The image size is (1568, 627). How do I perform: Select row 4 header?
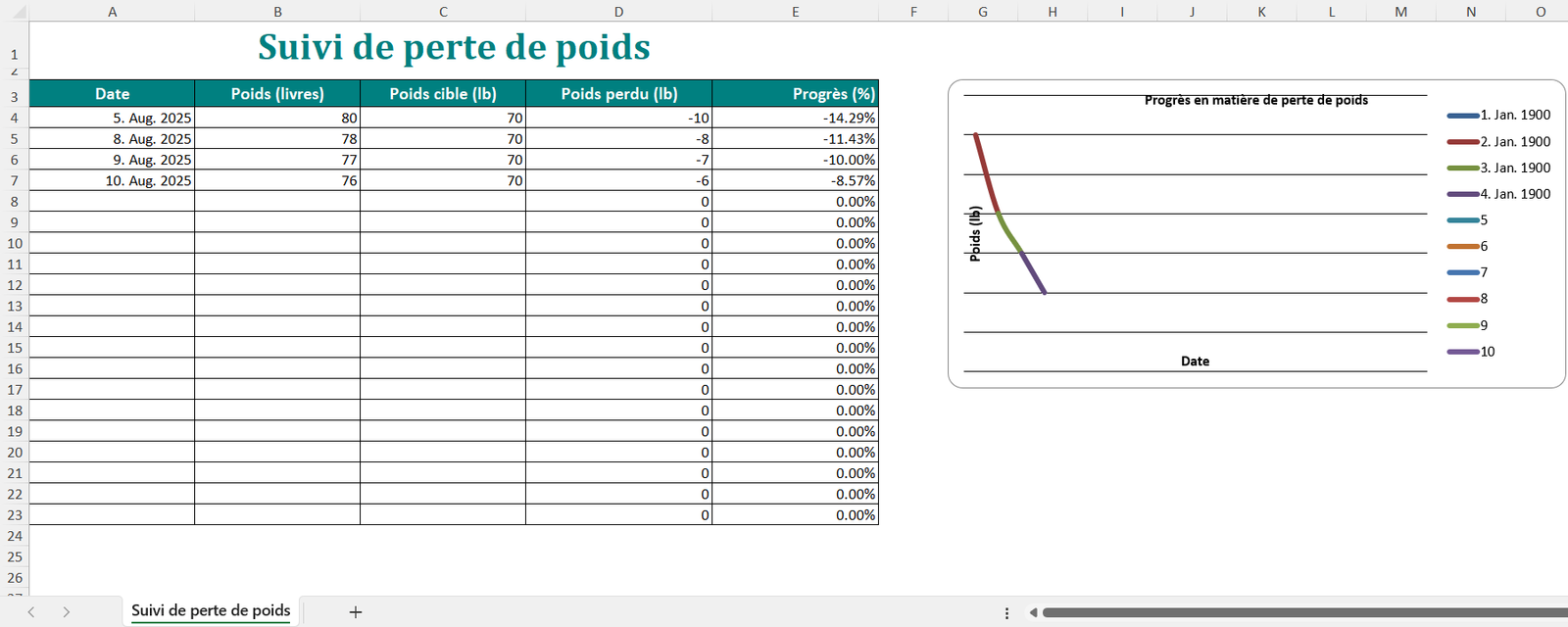point(15,118)
